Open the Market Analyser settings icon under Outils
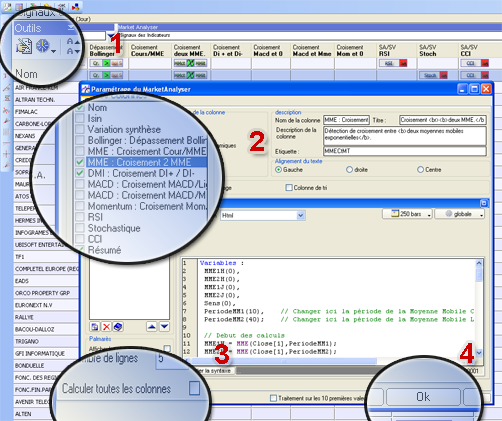Screen dimensions: 502x421 [24, 46]
